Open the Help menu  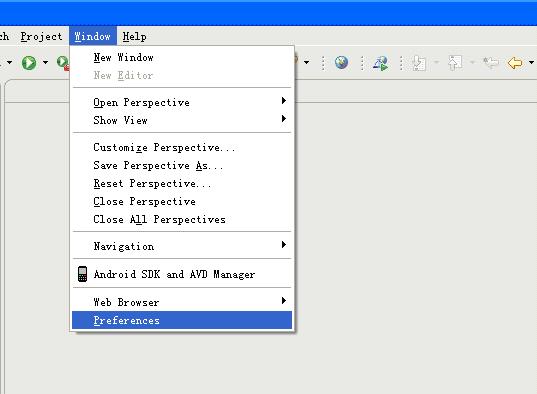point(135,36)
